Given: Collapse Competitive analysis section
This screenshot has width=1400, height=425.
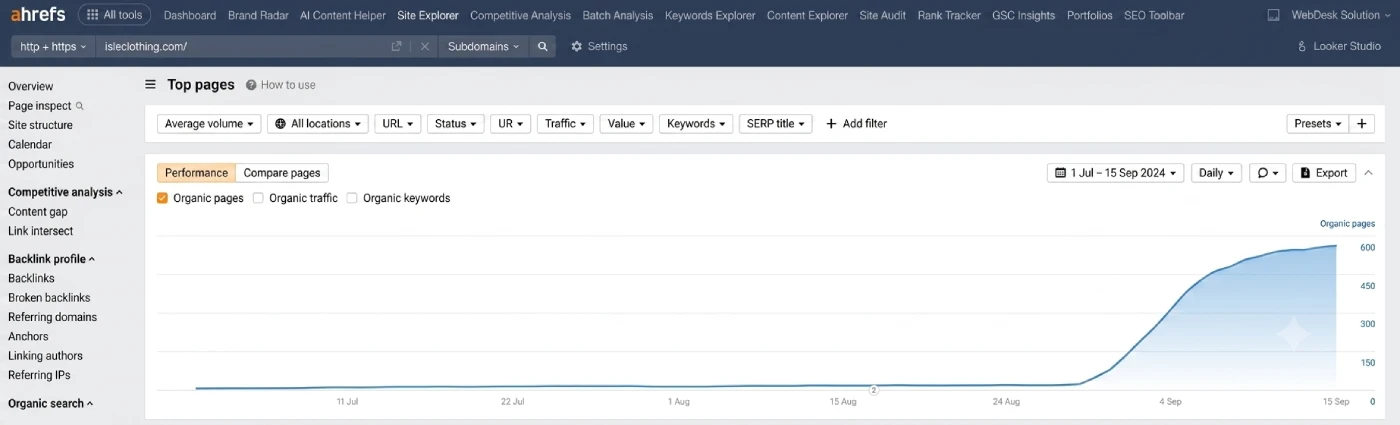Looking at the screenshot, I should click(65, 192).
